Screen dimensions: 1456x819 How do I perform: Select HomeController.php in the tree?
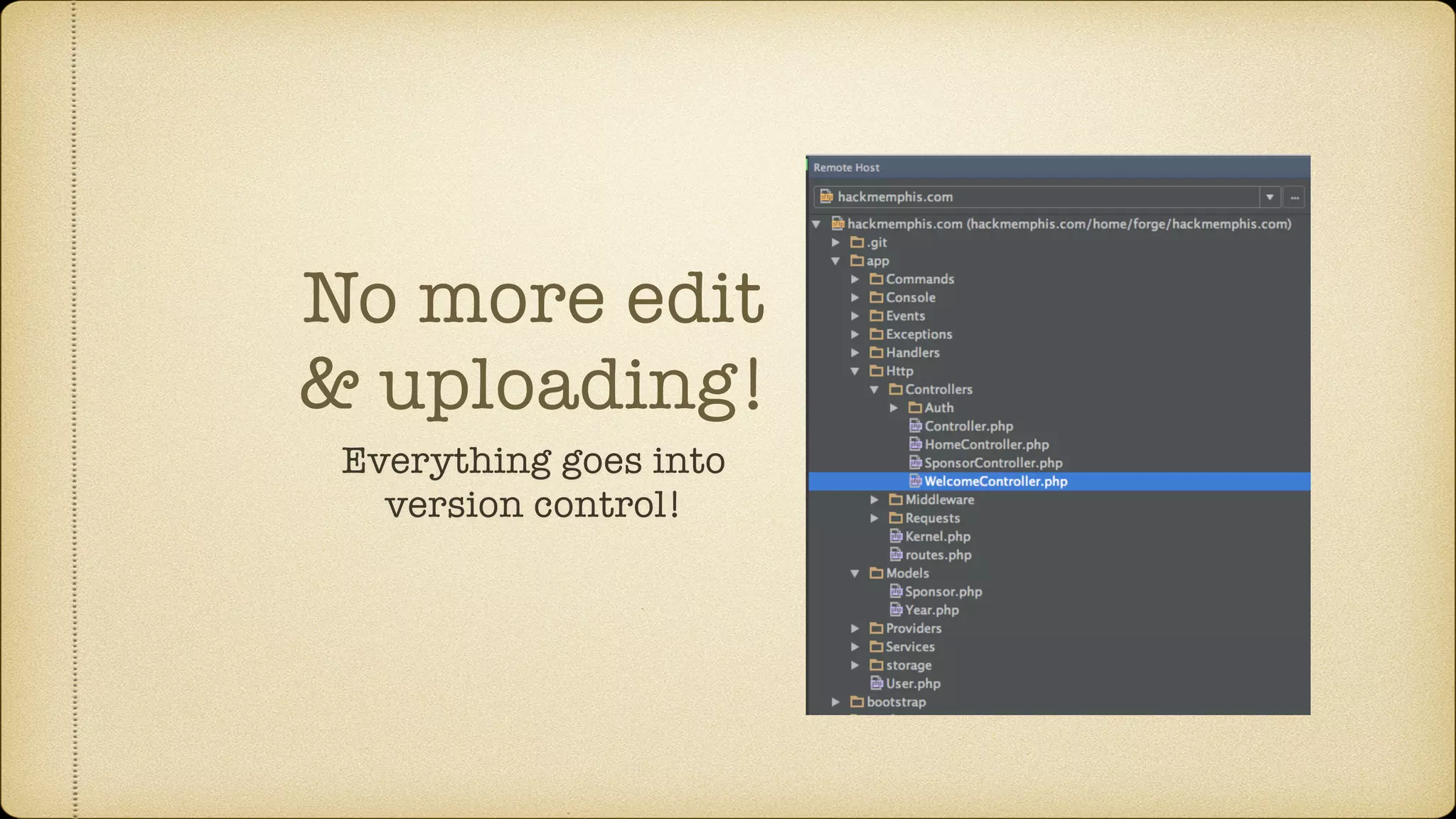[x=987, y=445]
